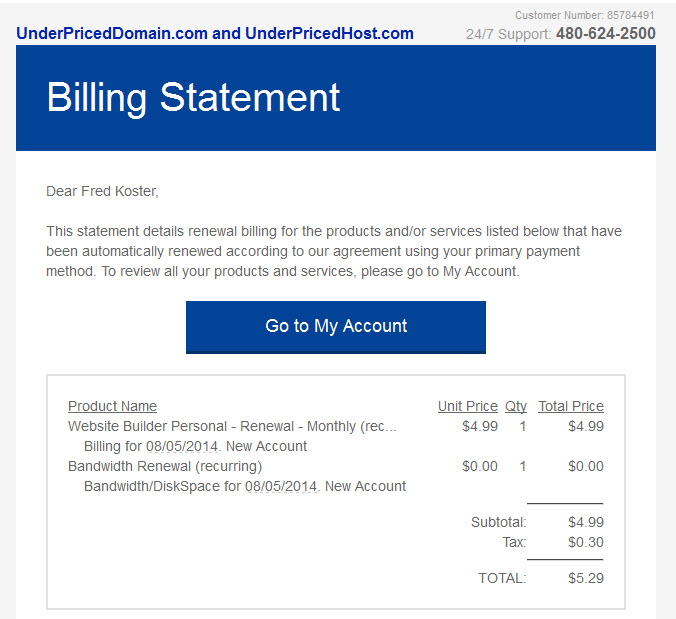Click the 08/05/2014 date in Billing line

click(x=182, y=446)
